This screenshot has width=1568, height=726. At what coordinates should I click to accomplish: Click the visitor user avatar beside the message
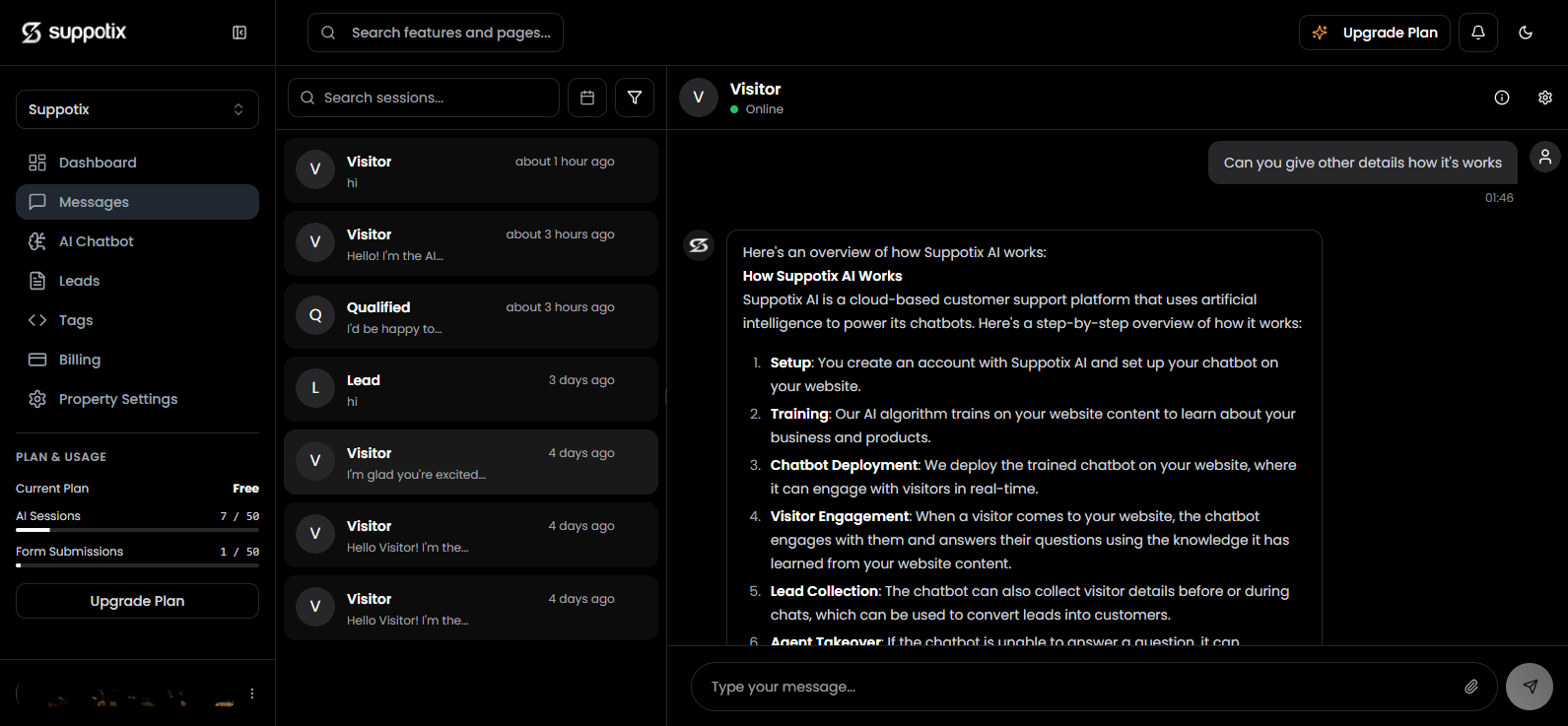tap(1545, 156)
